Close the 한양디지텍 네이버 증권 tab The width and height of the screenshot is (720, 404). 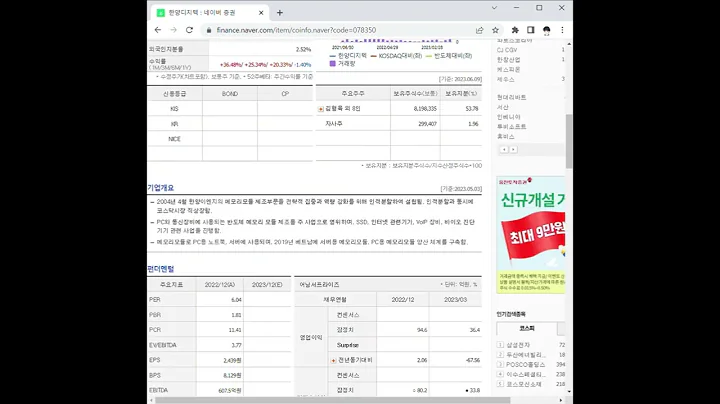coord(261,13)
